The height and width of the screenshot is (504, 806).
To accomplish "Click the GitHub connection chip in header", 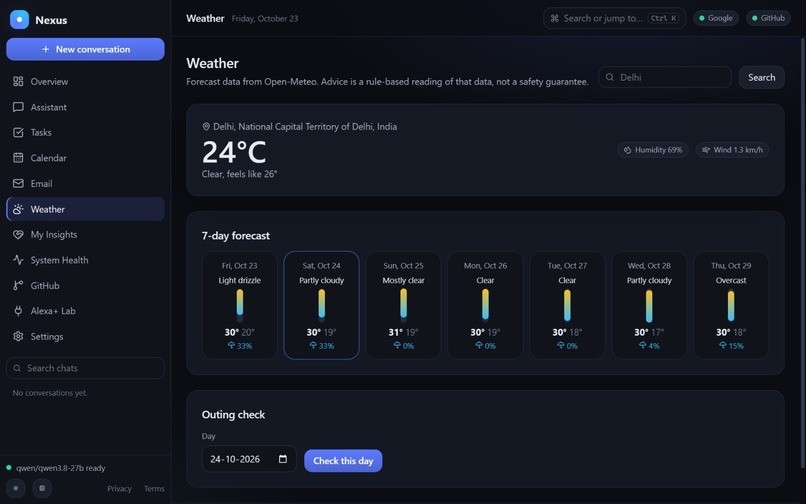I will [x=768, y=18].
